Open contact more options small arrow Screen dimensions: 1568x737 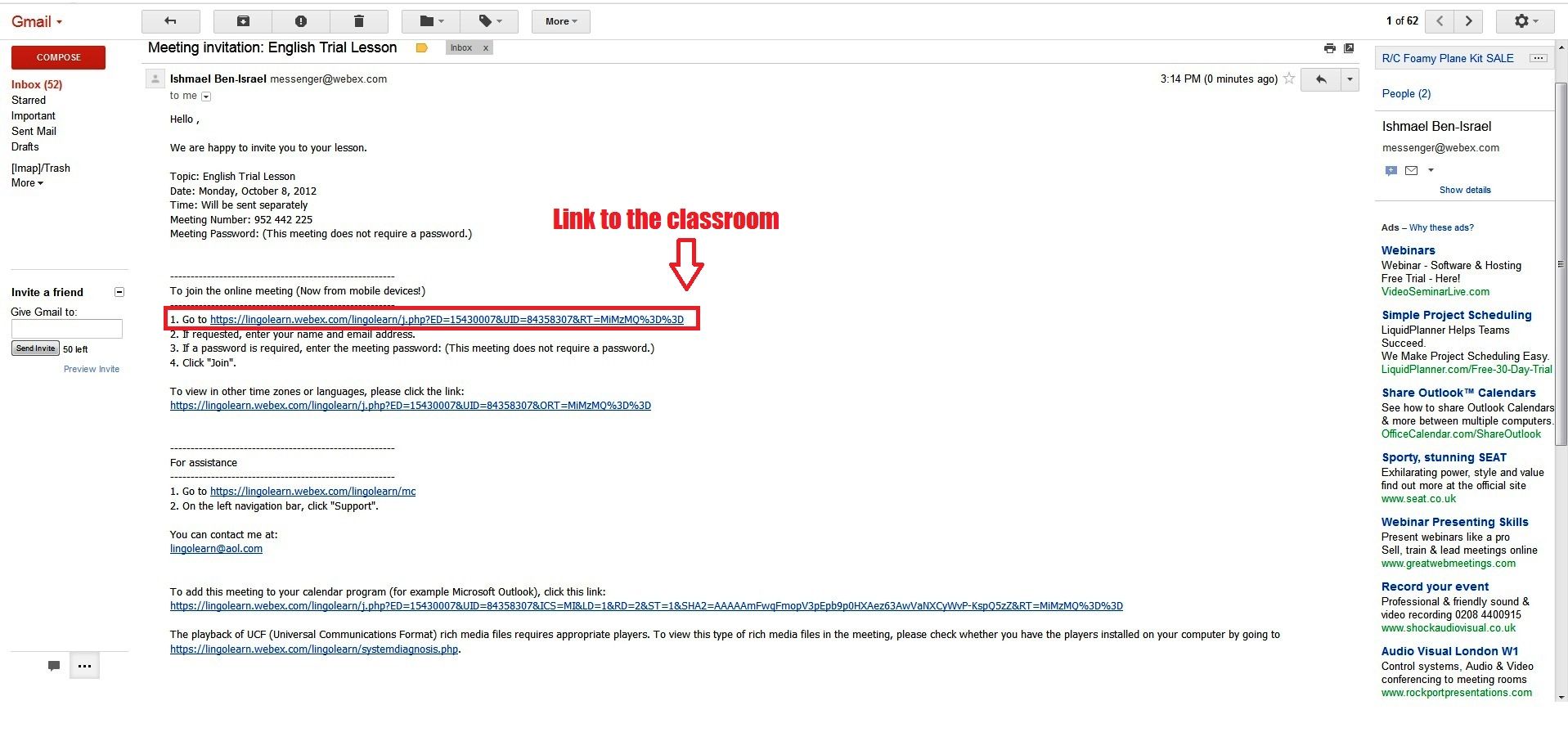coord(1431,170)
